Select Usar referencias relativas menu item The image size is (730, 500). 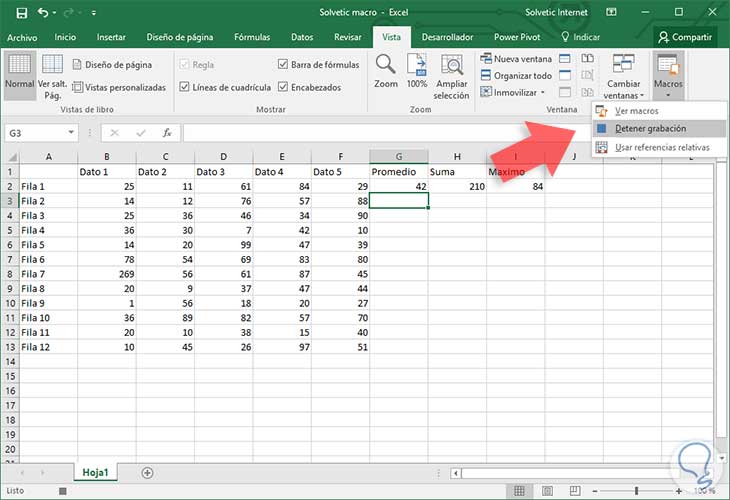[x=659, y=147]
